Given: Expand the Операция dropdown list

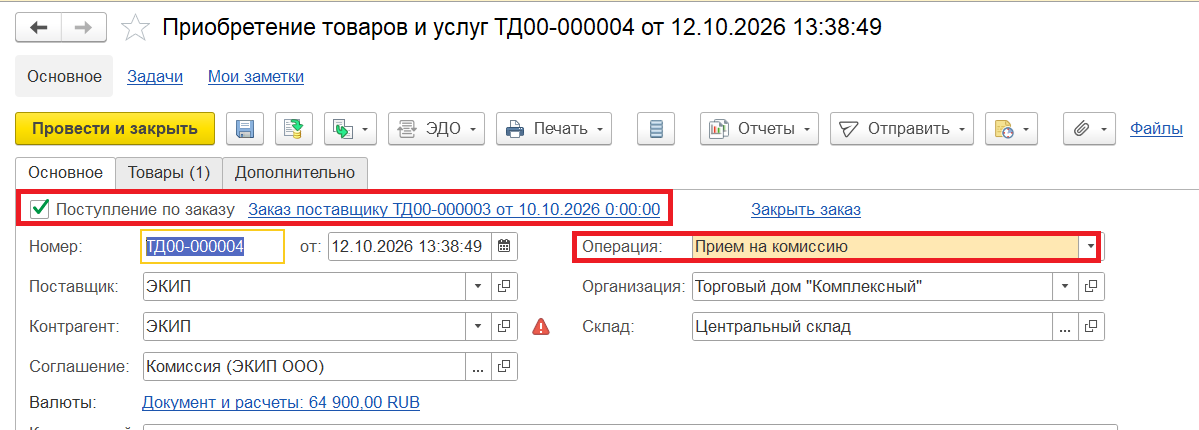Looking at the screenshot, I should click(x=1088, y=246).
